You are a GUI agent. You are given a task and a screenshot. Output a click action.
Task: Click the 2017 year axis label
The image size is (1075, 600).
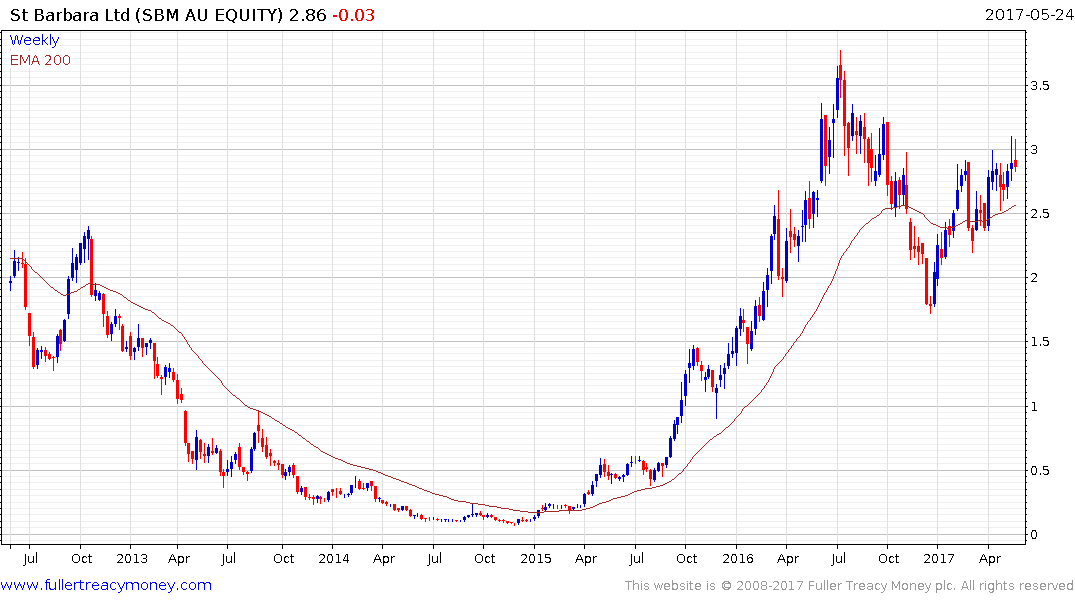click(939, 558)
